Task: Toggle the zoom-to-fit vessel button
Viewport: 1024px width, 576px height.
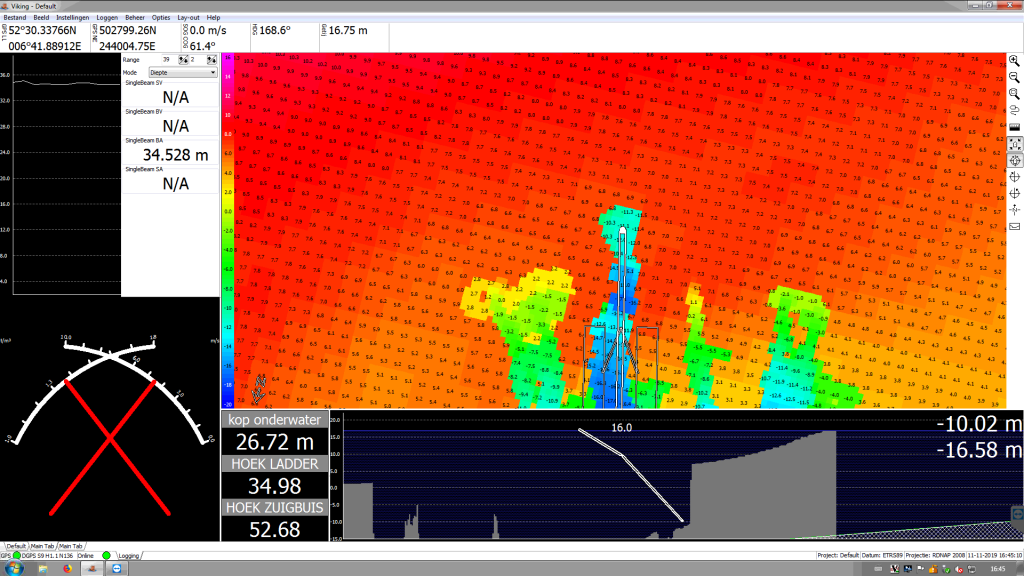Action: click(x=1014, y=144)
